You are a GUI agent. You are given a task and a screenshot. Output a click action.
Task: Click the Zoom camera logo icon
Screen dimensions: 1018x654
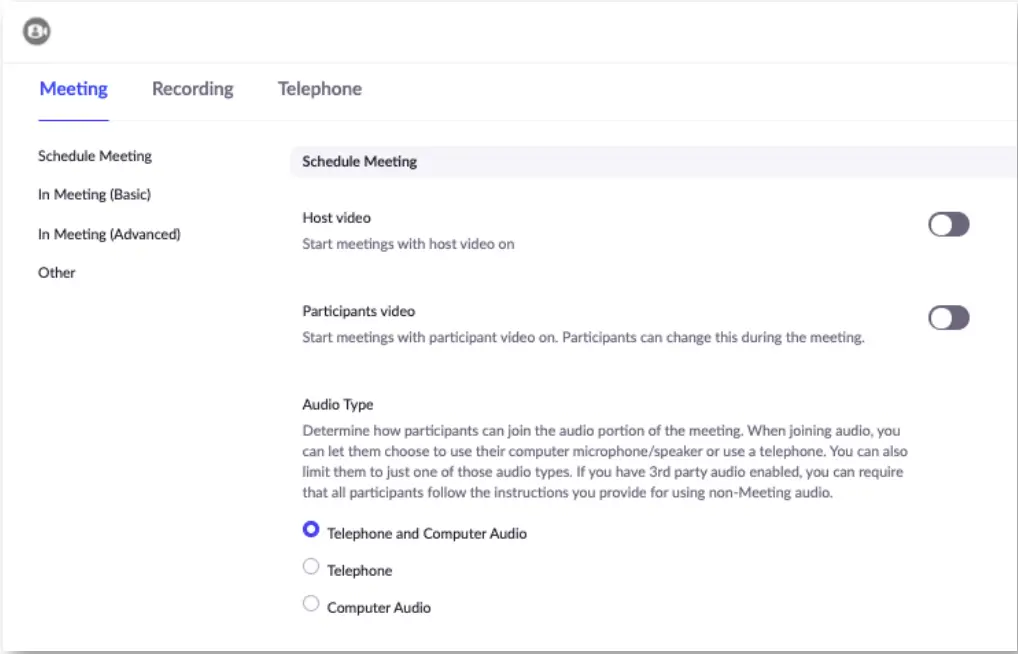(37, 32)
